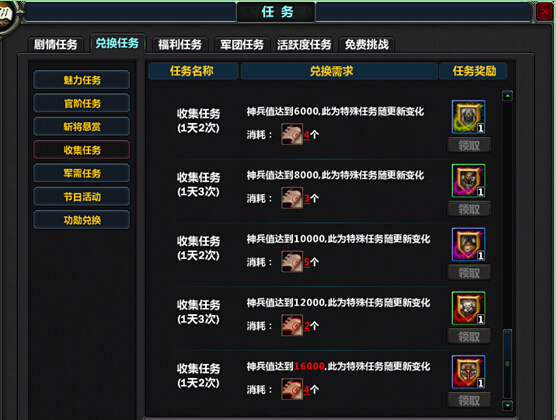Switch to the 剧情任务 tab
556x420 pixels.
click(56, 45)
